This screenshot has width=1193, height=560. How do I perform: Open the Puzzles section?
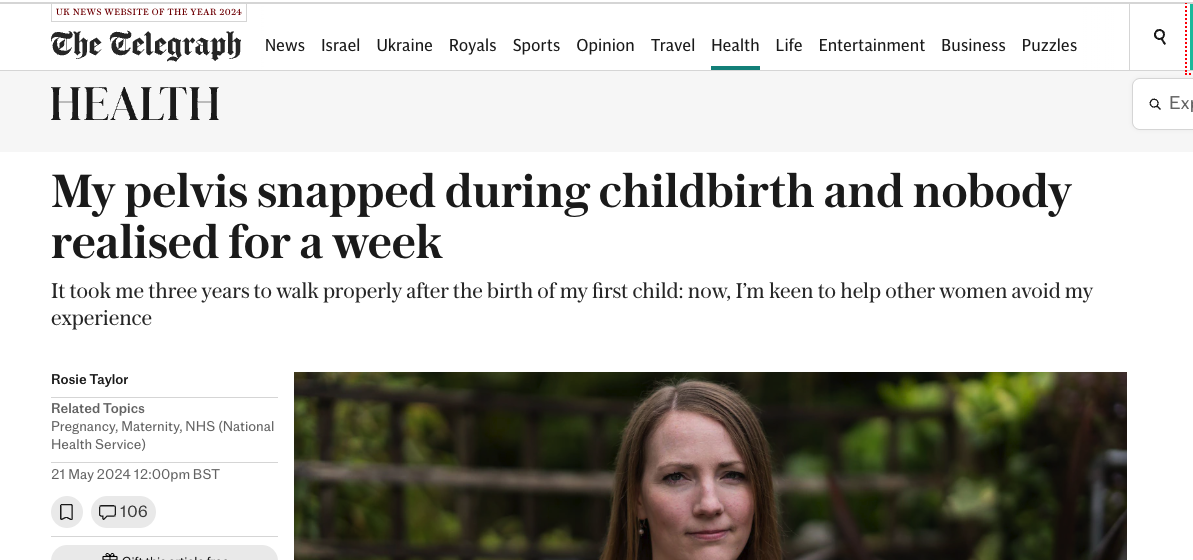pyautogui.click(x=1049, y=45)
